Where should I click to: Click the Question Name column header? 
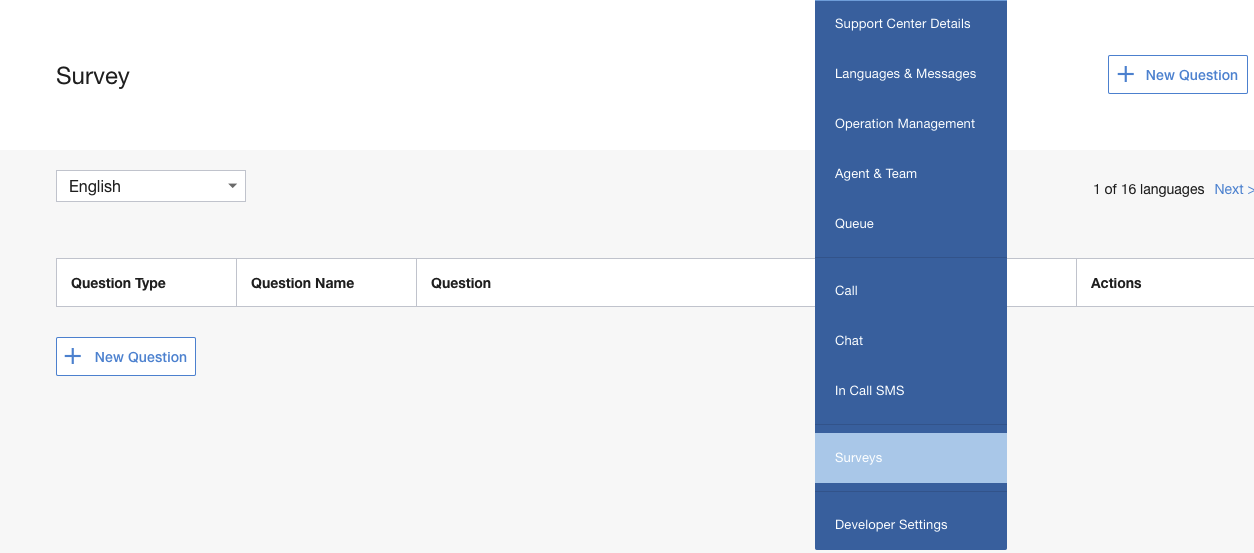pyautogui.click(x=302, y=283)
